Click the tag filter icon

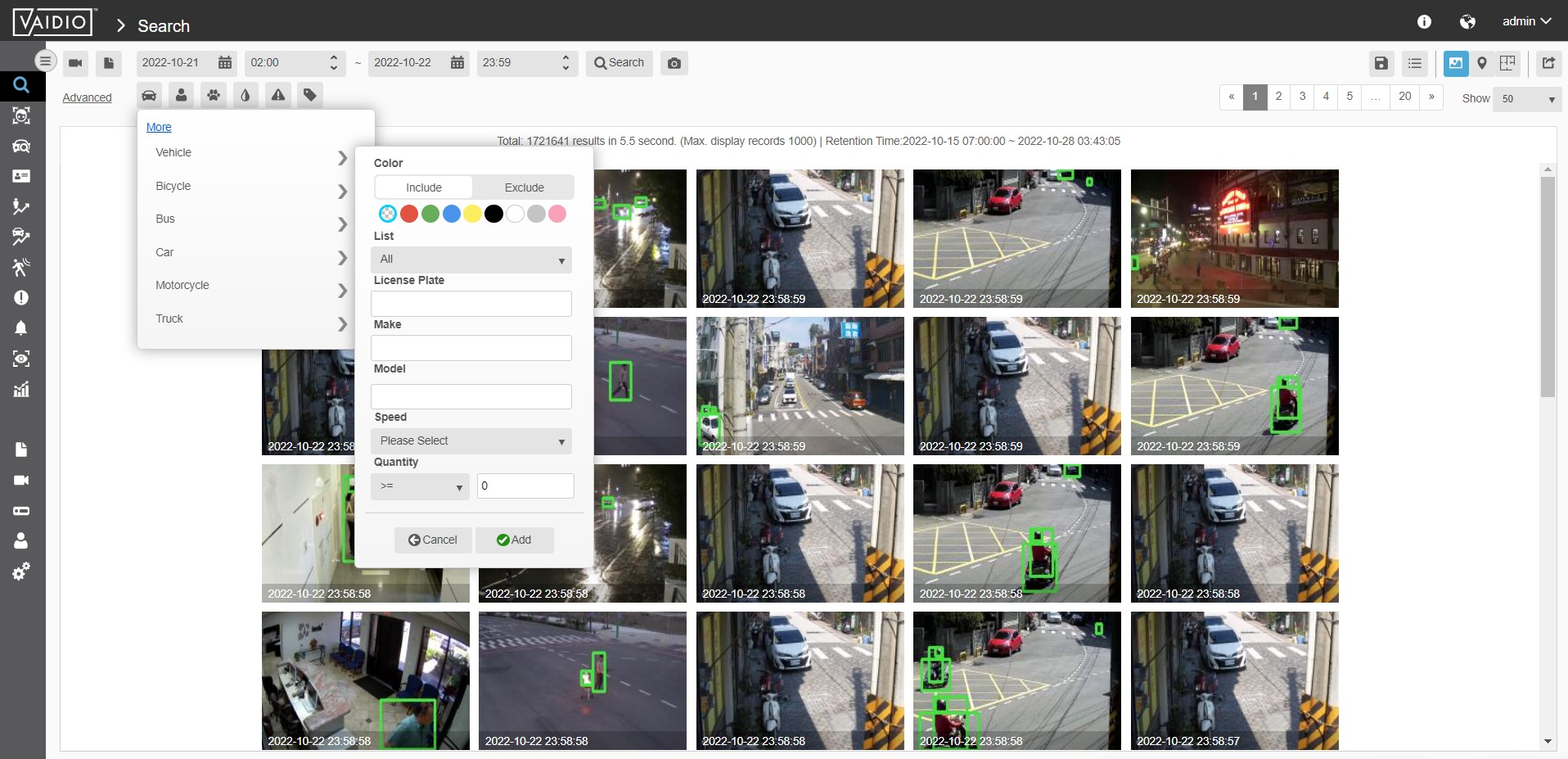point(310,96)
